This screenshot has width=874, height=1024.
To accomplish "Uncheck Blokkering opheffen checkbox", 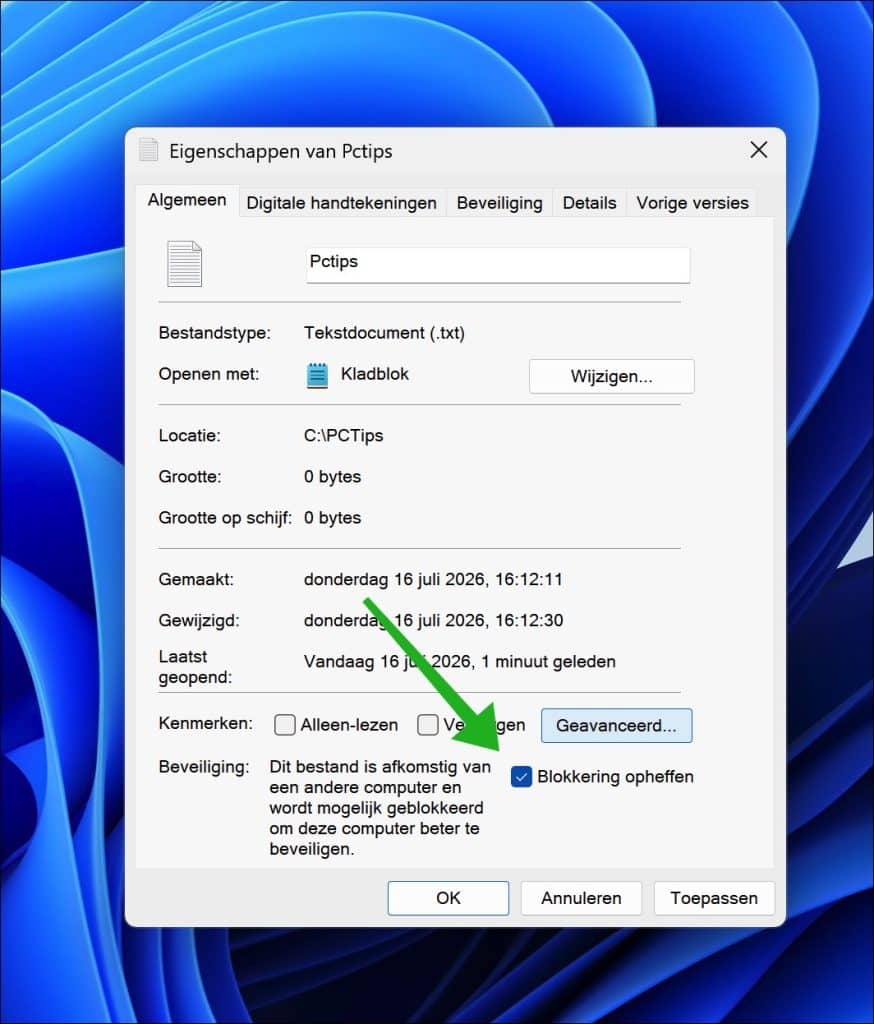I will pos(521,777).
